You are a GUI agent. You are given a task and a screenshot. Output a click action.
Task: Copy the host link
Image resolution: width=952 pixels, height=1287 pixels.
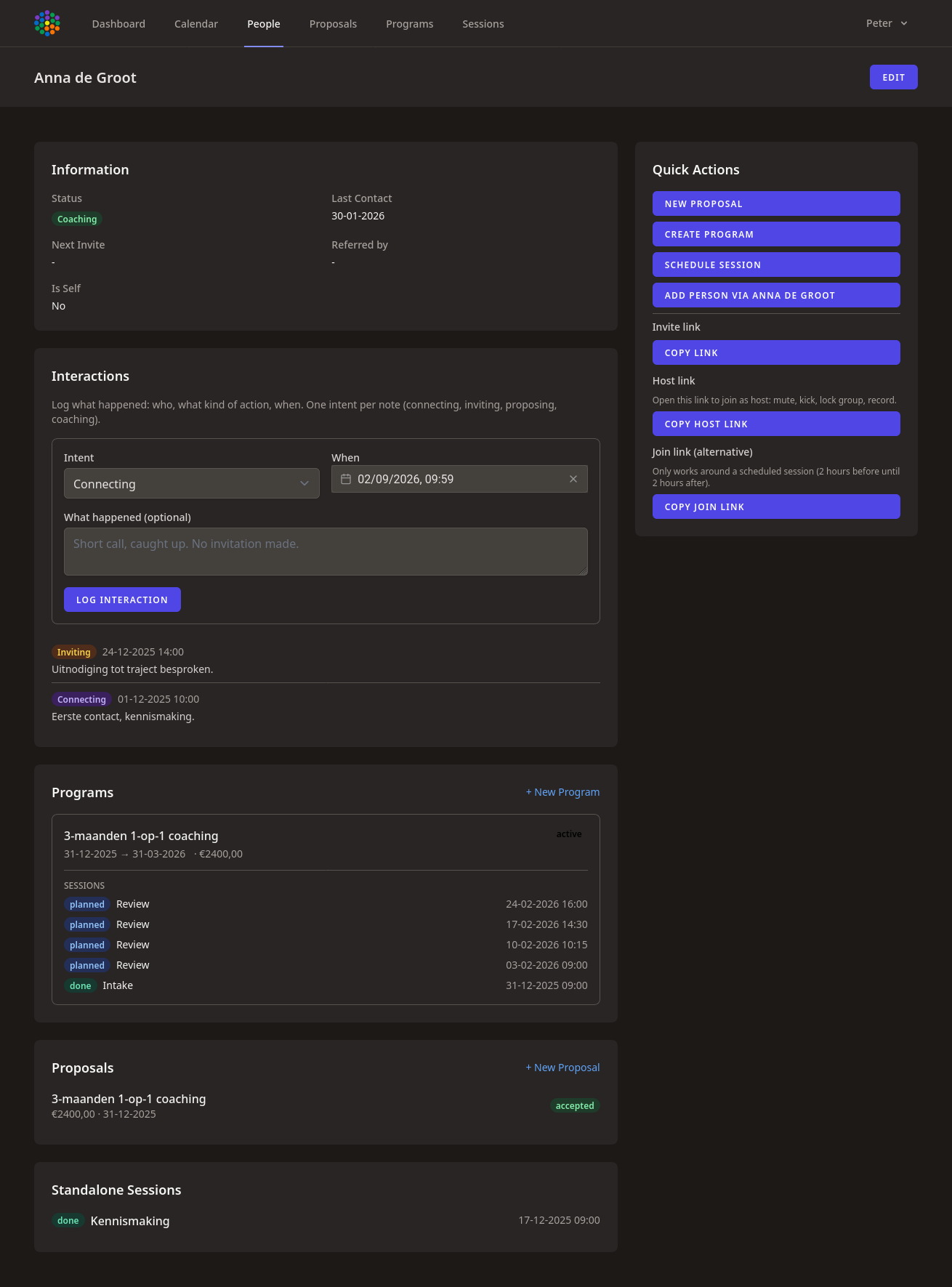[x=775, y=424]
